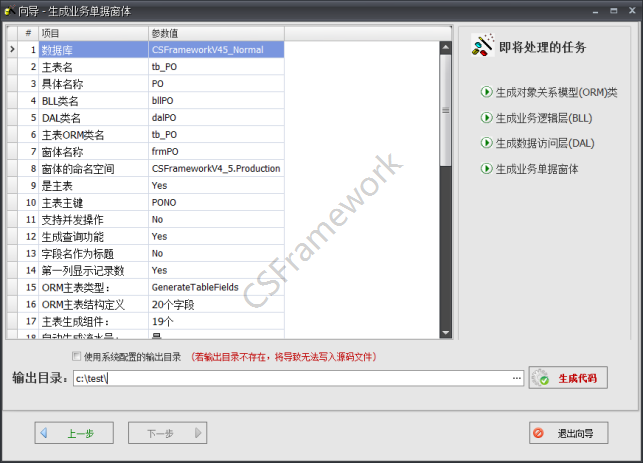Click the wizard wand icon beside 即将处理的任务

click(483, 45)
